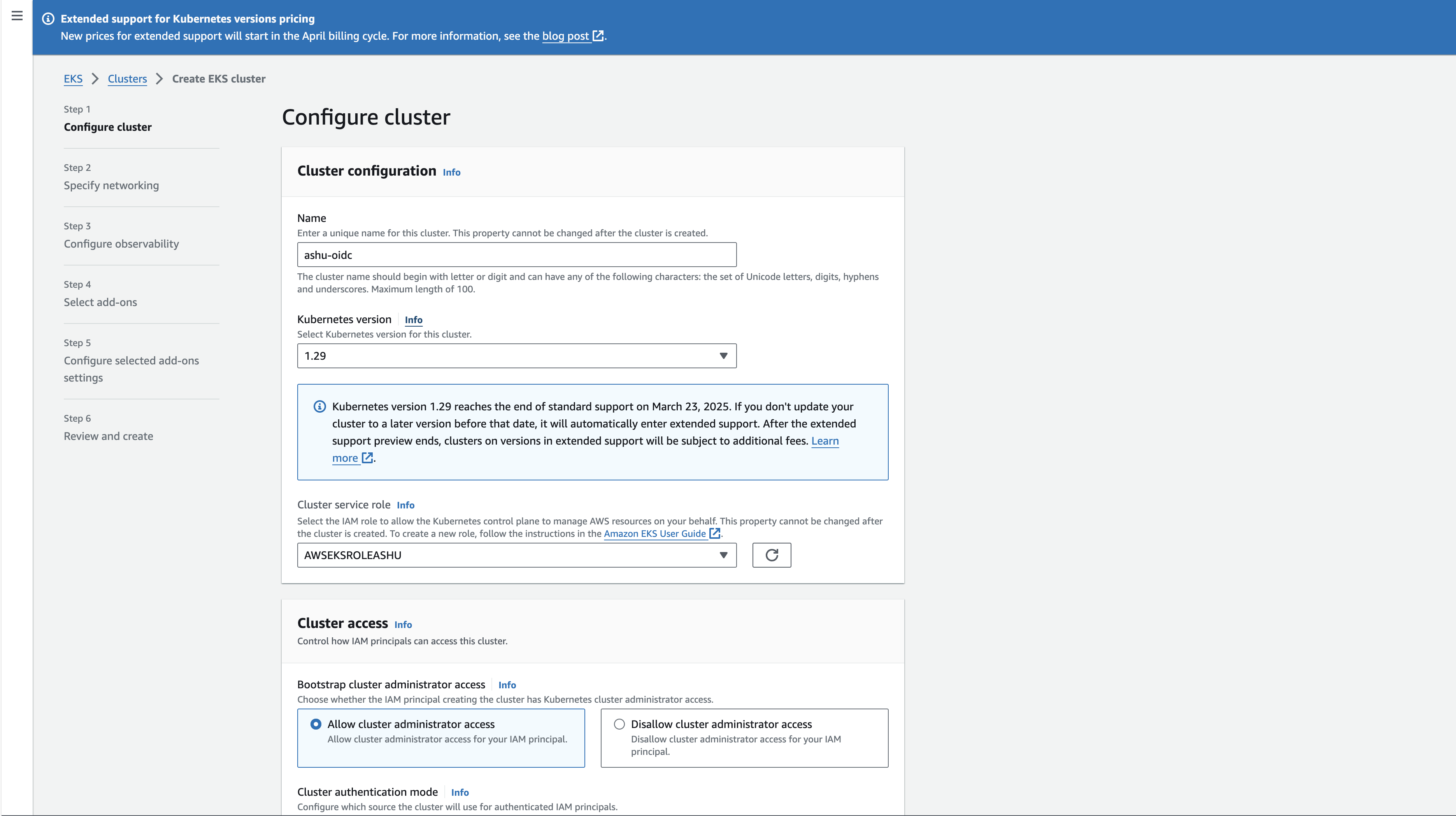Click the external link icon on Learn more
This screenshot has height=816, width=1456.
click(x=367, y=458)
